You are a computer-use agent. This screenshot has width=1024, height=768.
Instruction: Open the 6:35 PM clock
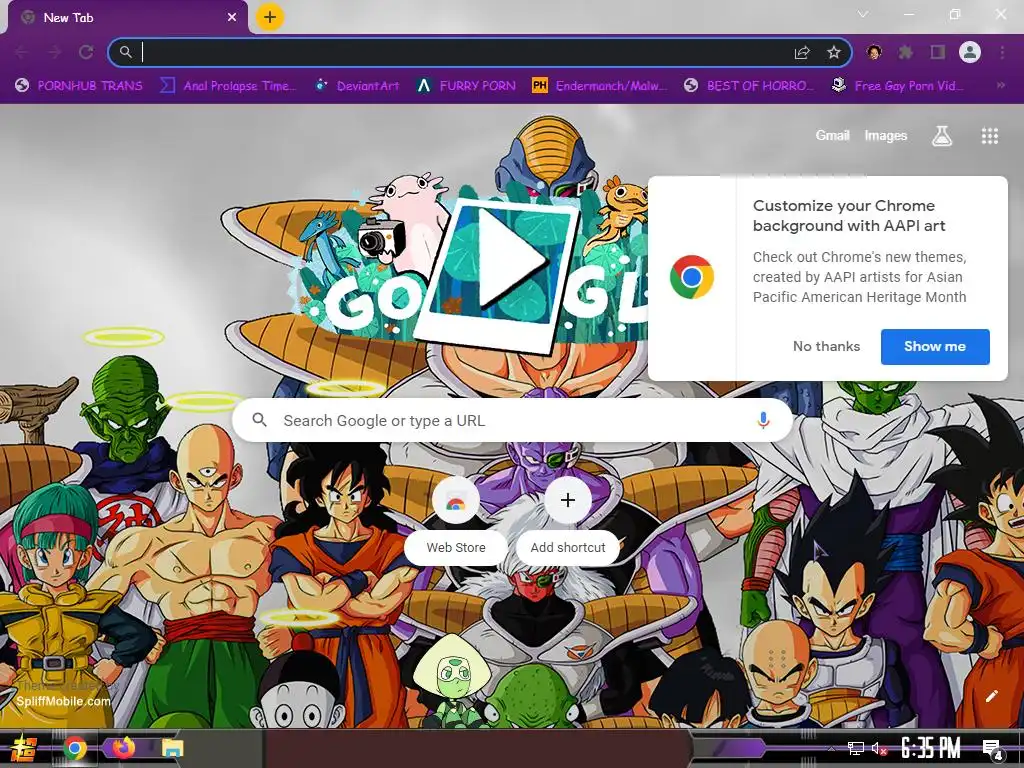point(931,748)
